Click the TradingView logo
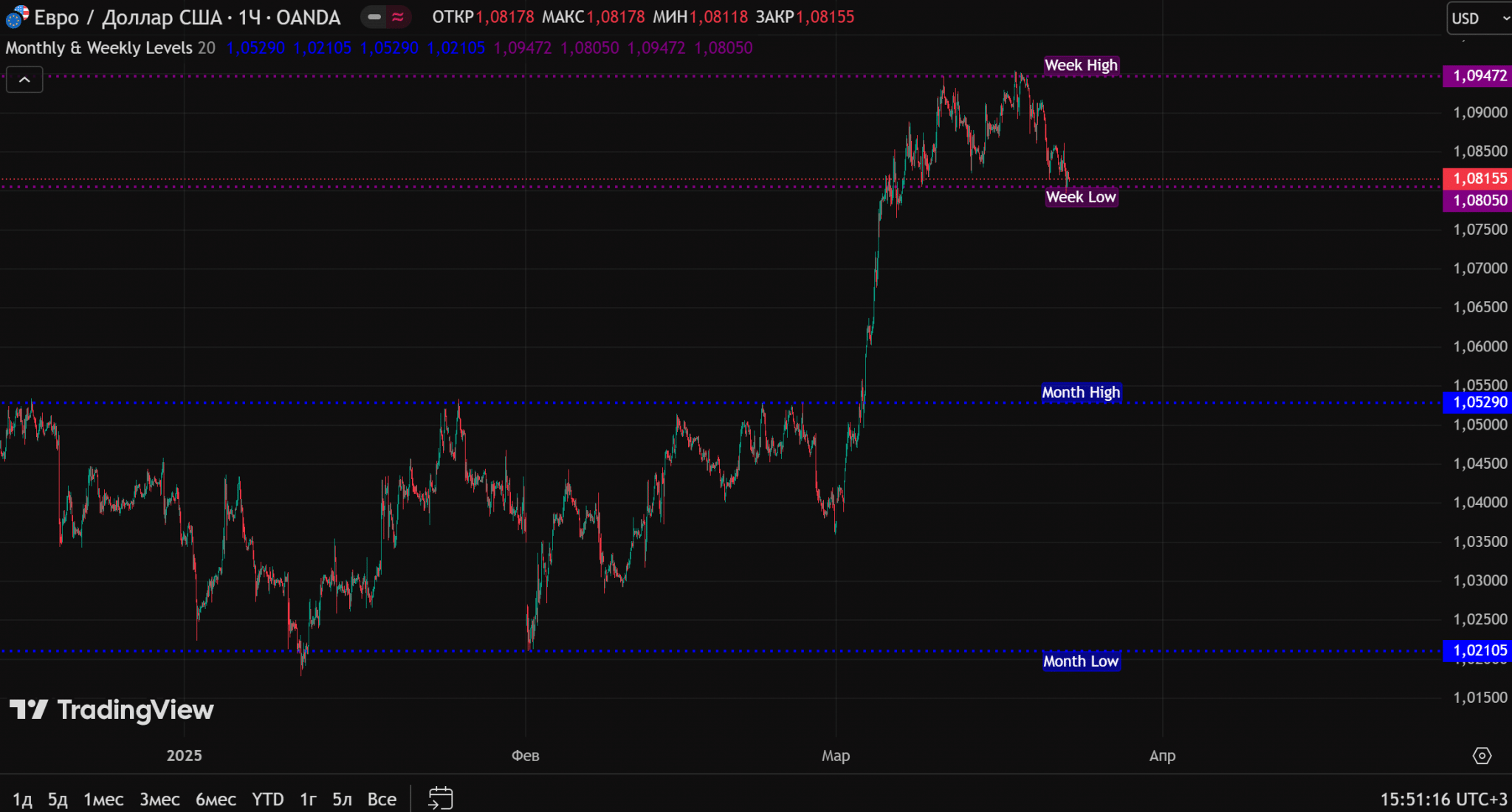Viewport: 1512px width, 812px height. pos(111,710)
